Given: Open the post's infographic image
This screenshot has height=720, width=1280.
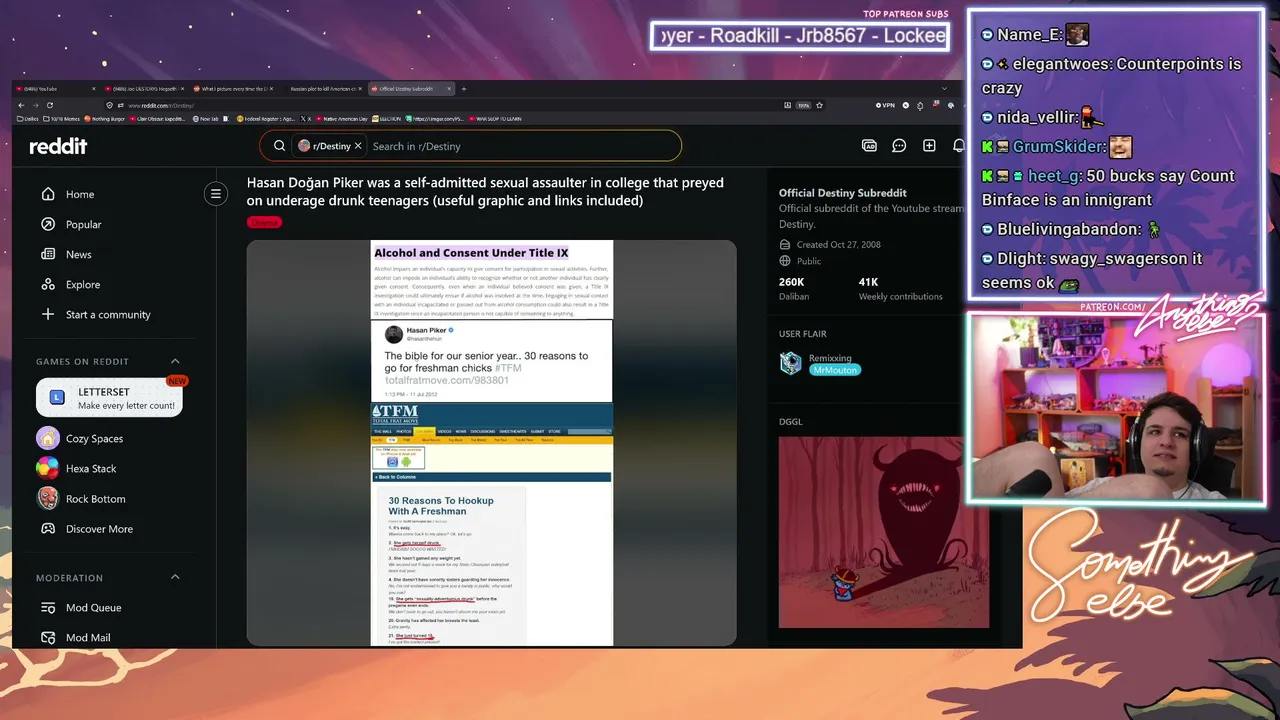Looking at the screenshot, I should click(x=492, y=443).
